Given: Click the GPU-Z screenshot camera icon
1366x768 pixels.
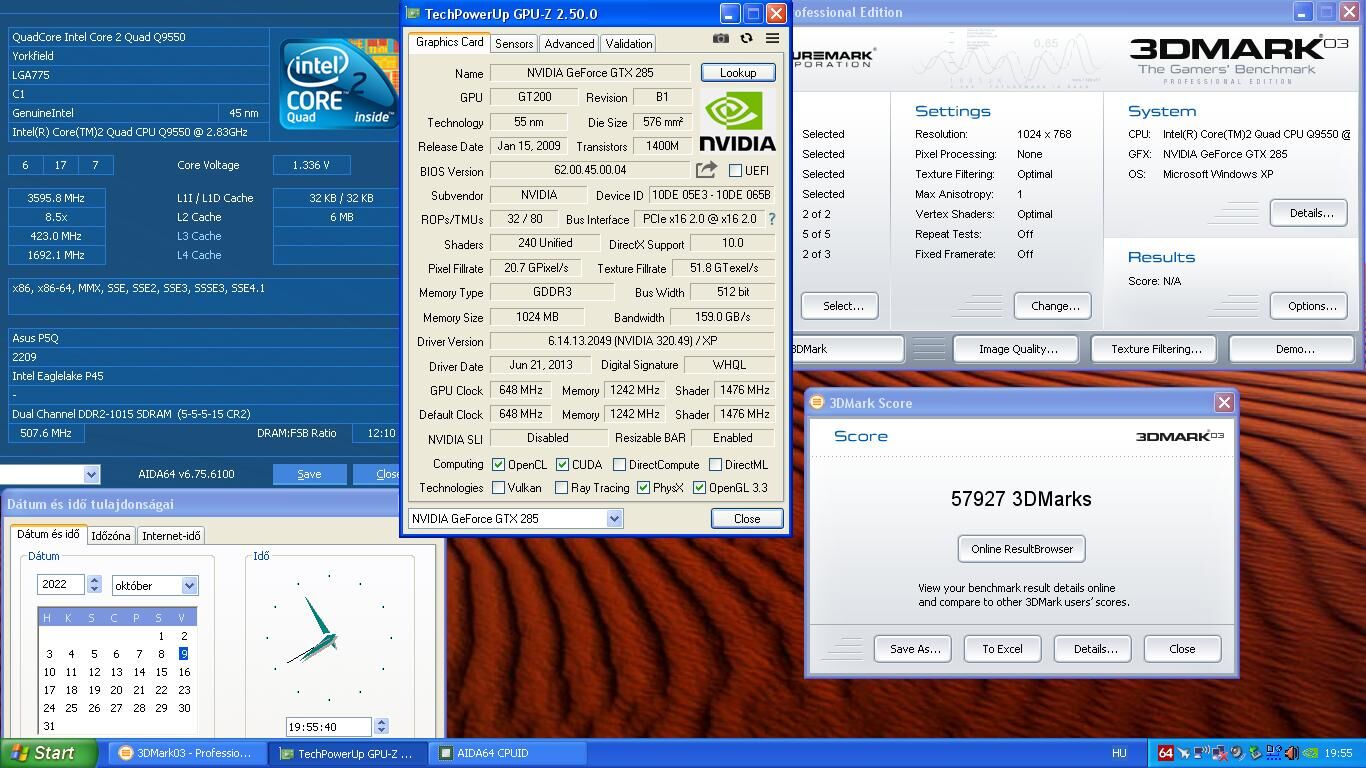Looking at the screenshot, I should tap(720, 38).
